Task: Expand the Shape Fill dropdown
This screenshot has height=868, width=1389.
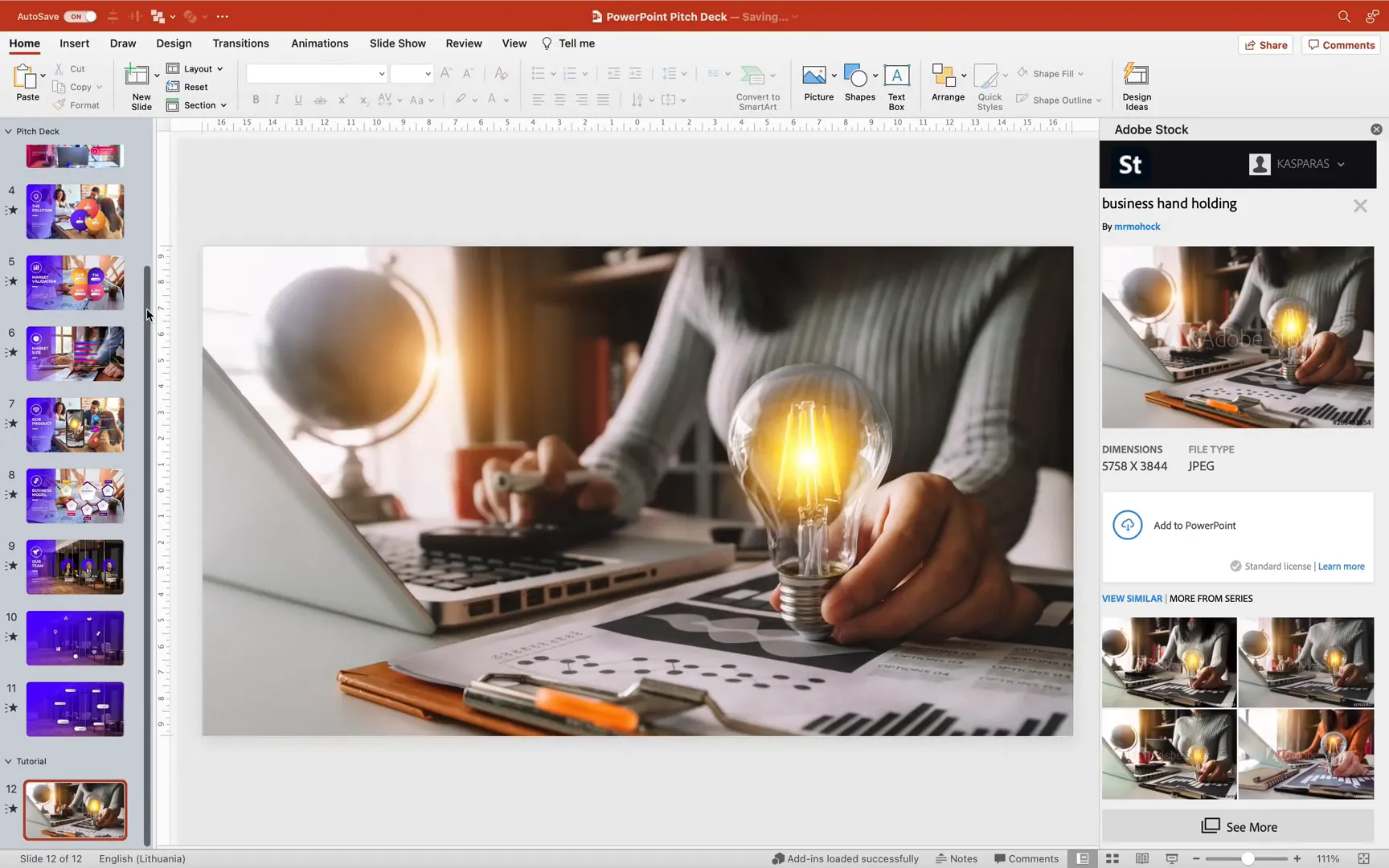Action: point(1080,73)
